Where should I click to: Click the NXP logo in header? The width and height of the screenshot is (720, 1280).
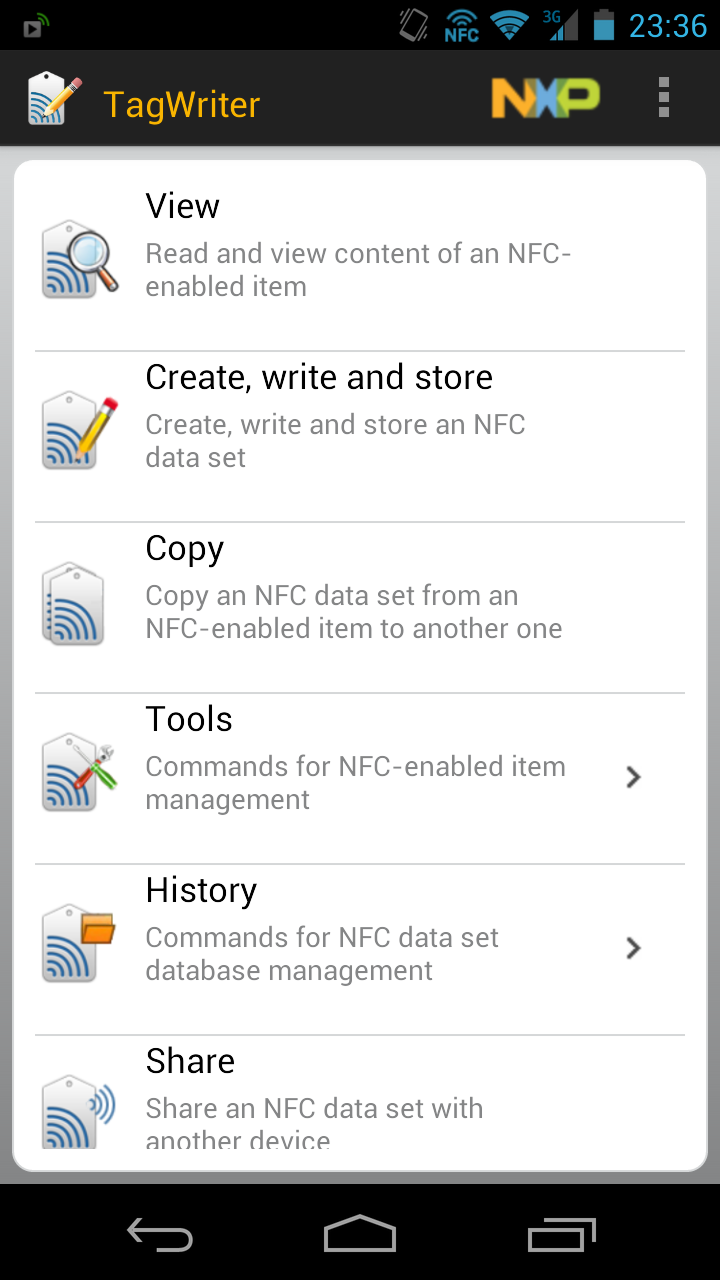pyautogui.click(x=545, y=98)
